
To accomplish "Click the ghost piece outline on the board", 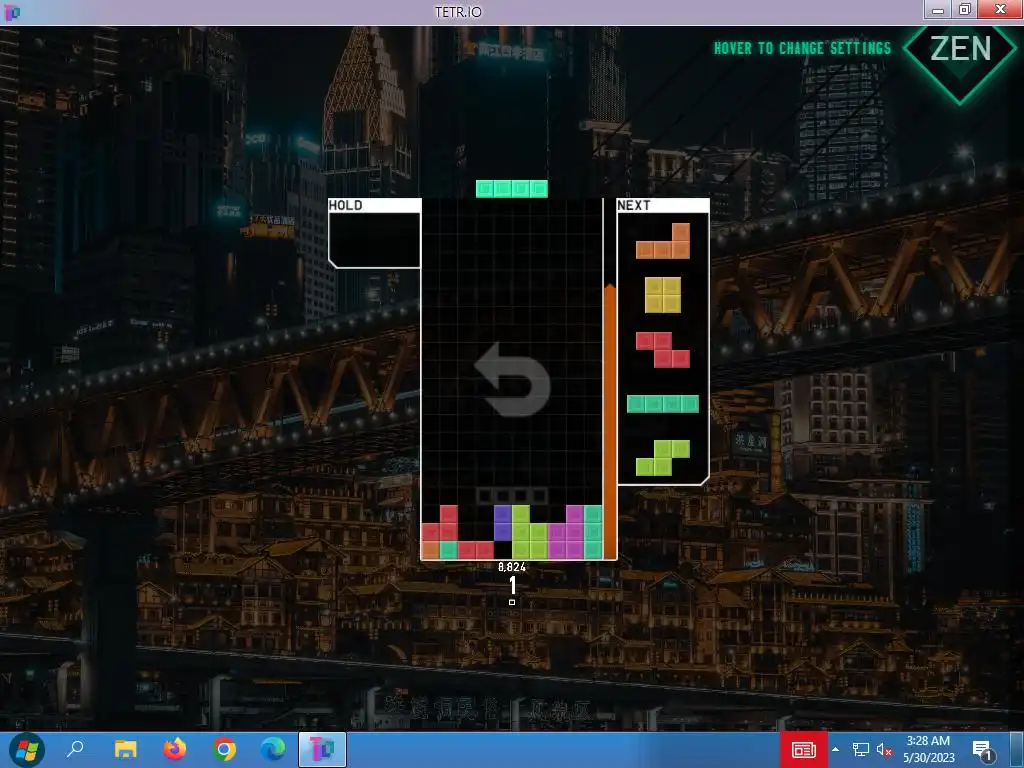I will [512, 495].
